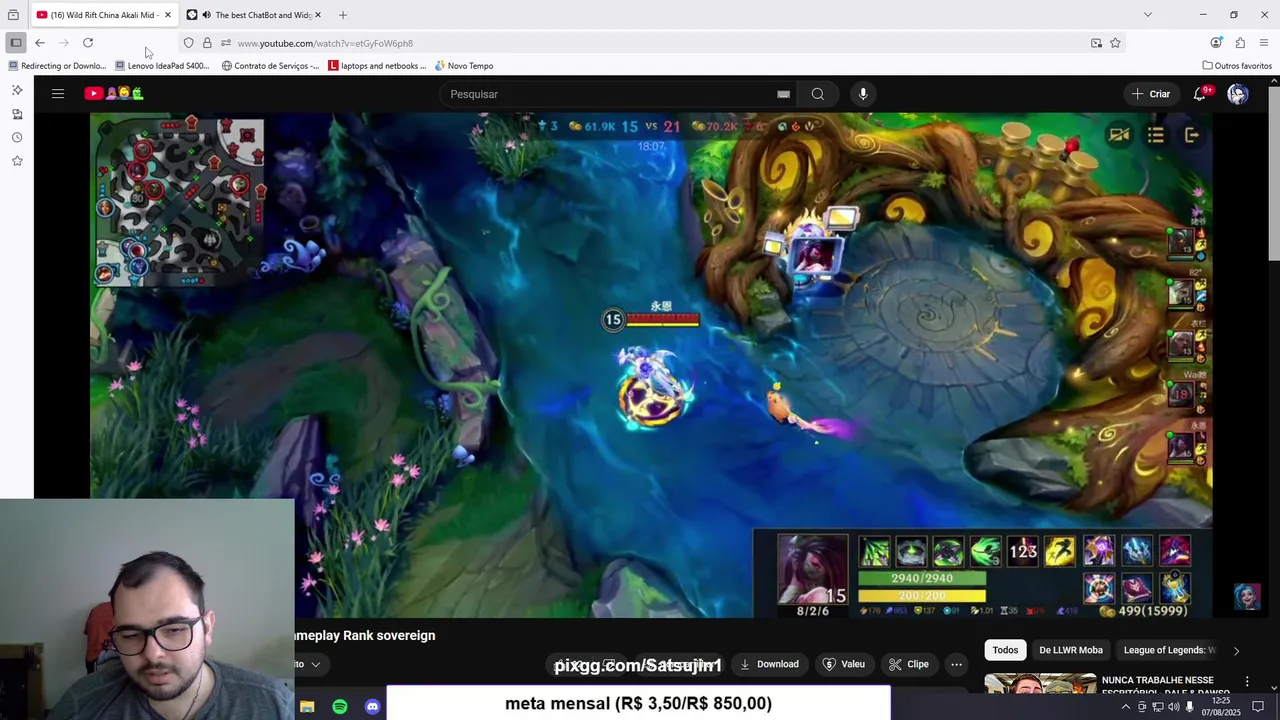Start voice search with microphone icon
This screenshot has width=1280, height=720.
point(863,94)
